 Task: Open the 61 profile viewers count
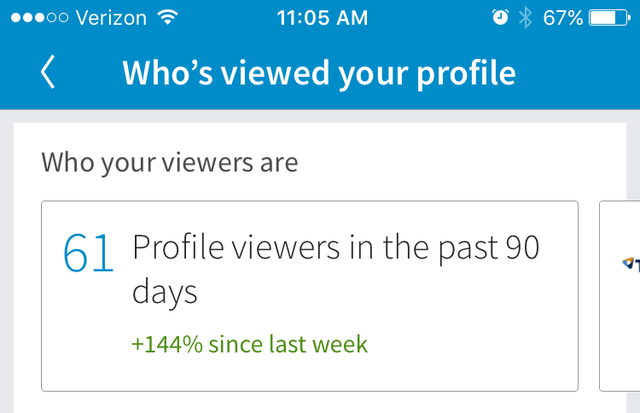pos(88,253)
